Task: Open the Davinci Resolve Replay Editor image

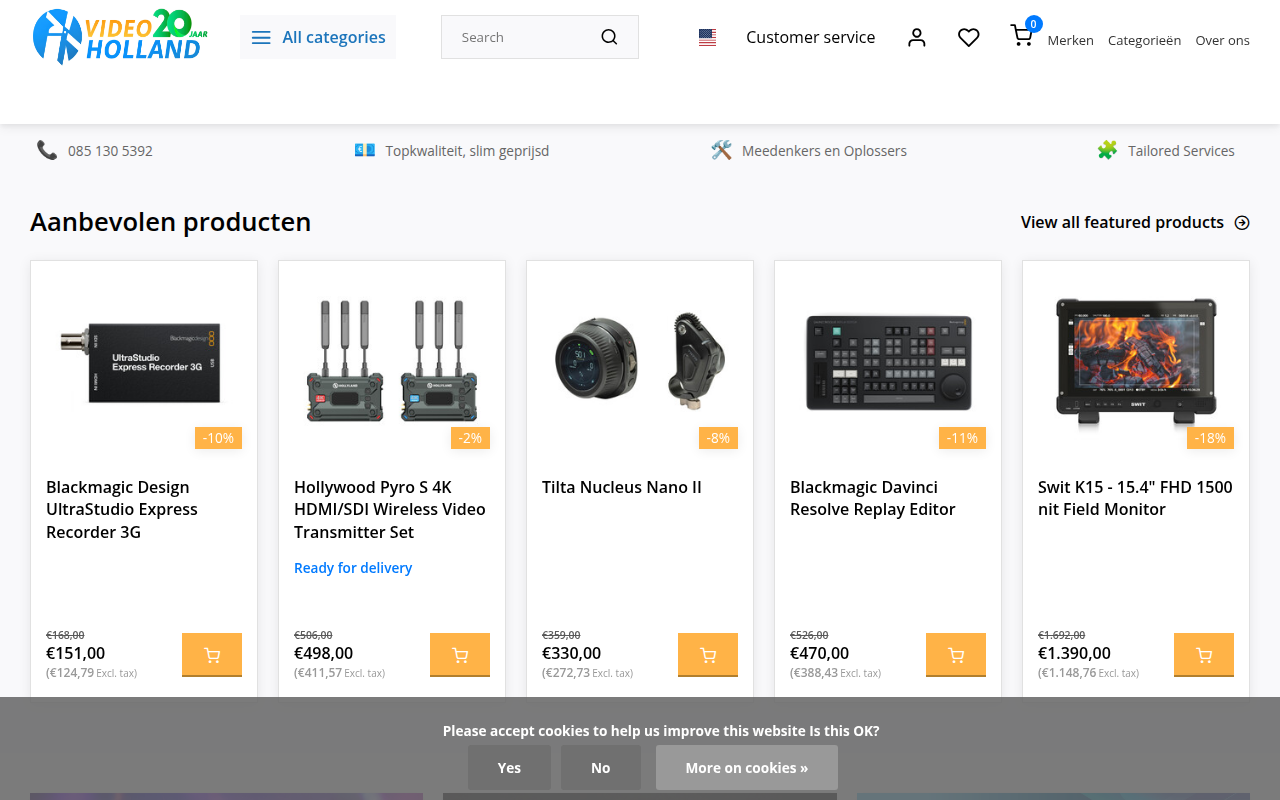Action: tap(888, 362)
